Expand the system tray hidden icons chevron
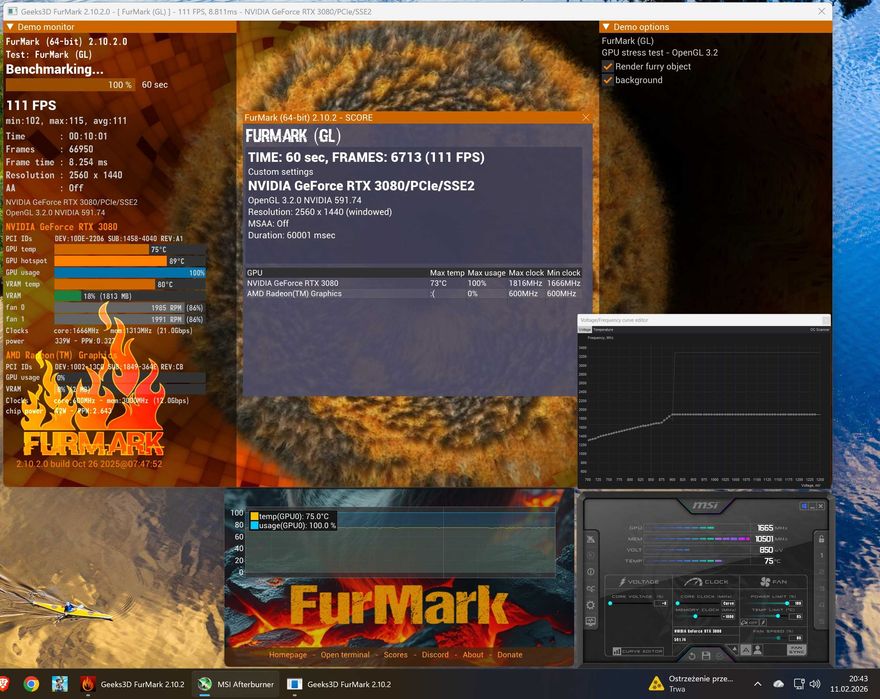 coord(758,684)
